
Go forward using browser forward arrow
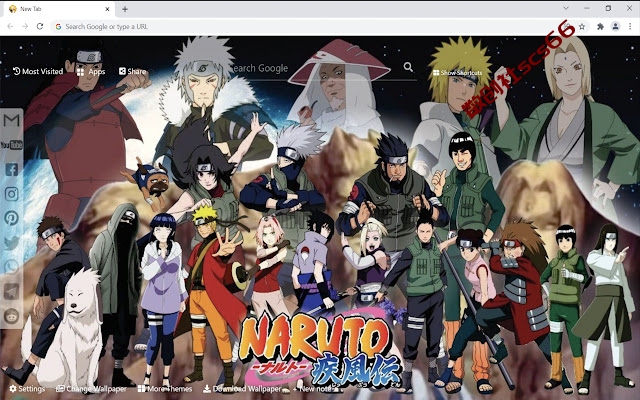point(25,27)
